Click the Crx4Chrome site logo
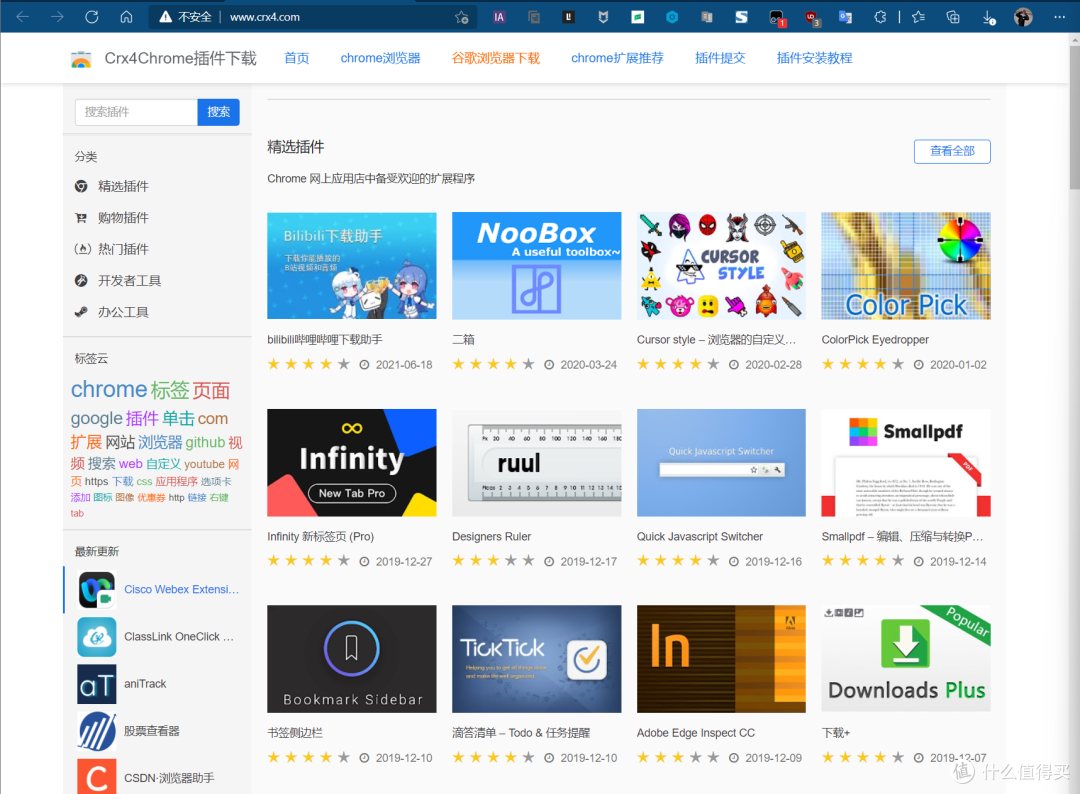Viewport: 1080px width, 794px height. point(81,59)
